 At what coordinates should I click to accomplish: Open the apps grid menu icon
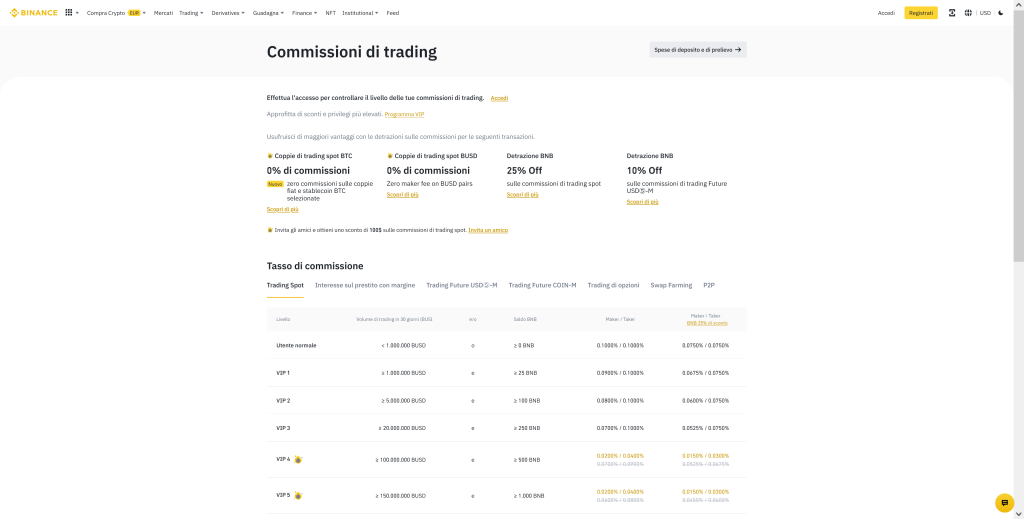click(x=69, y=13)
